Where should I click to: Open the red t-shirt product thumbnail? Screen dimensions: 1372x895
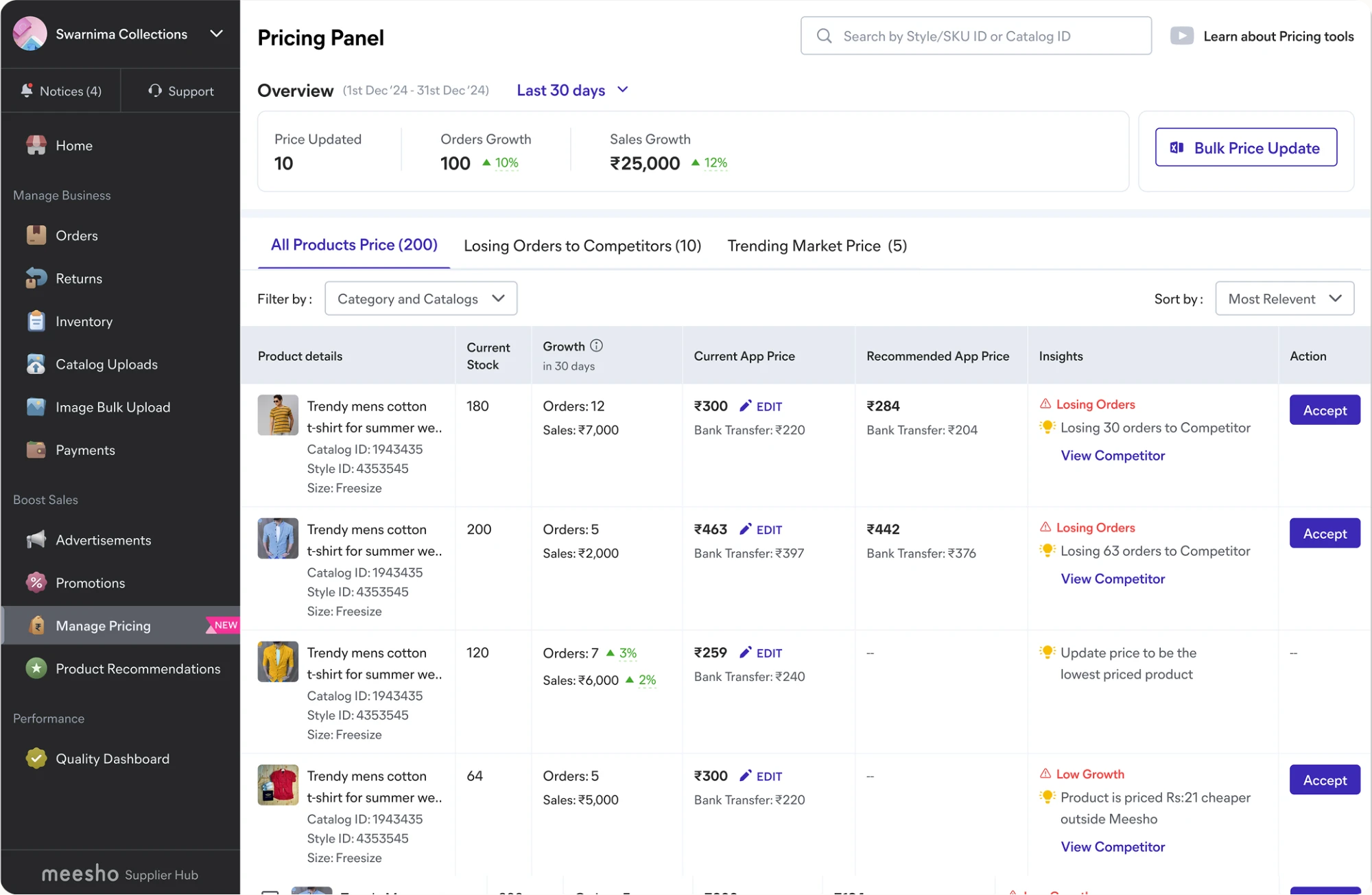tap(278, 784)
